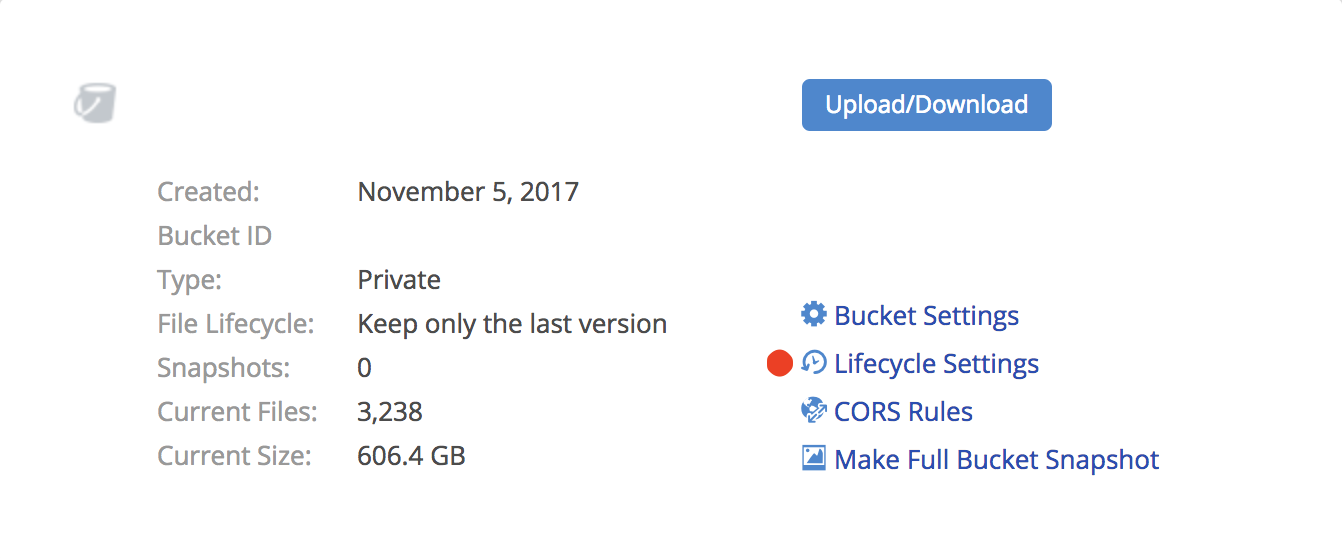Click the snapshot picture icon
This screenshot has width=1342, height=558.
tap(814, 459)
